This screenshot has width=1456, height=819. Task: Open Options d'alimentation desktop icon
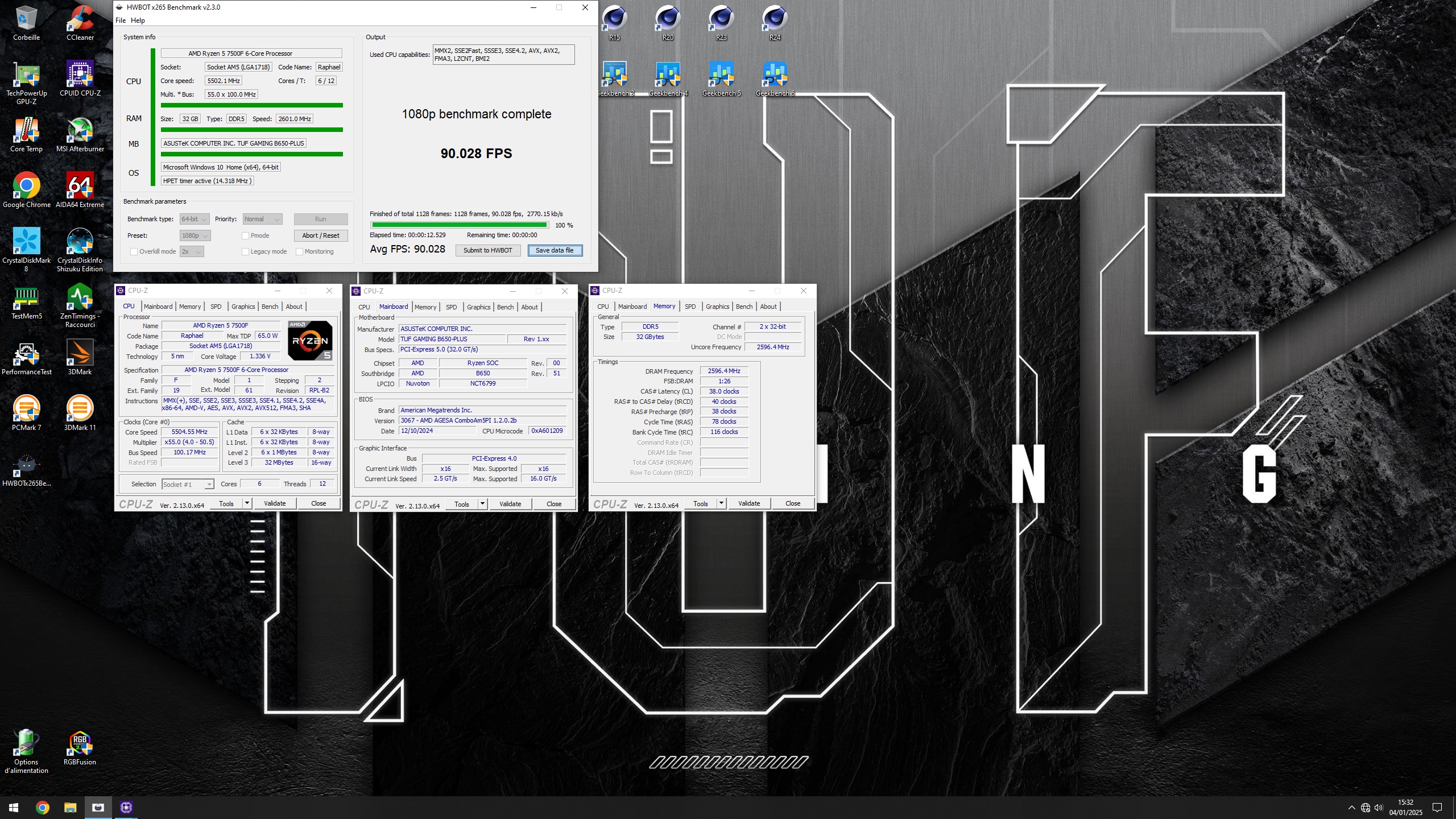[26, 751]
